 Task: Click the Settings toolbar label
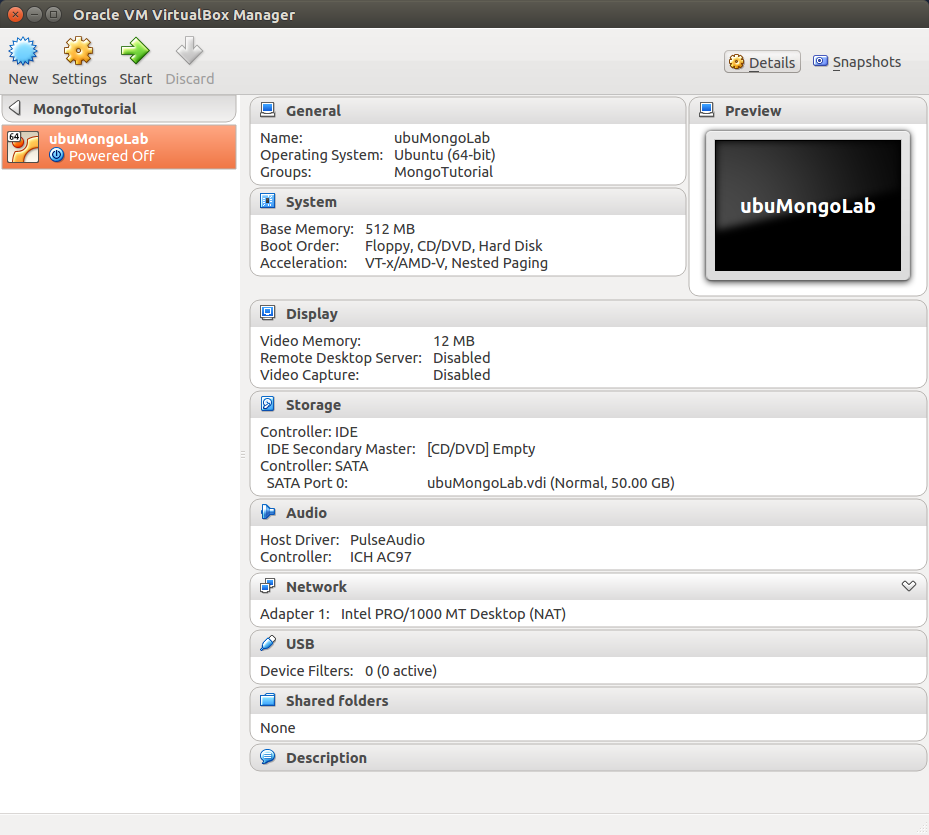[79, 79]
